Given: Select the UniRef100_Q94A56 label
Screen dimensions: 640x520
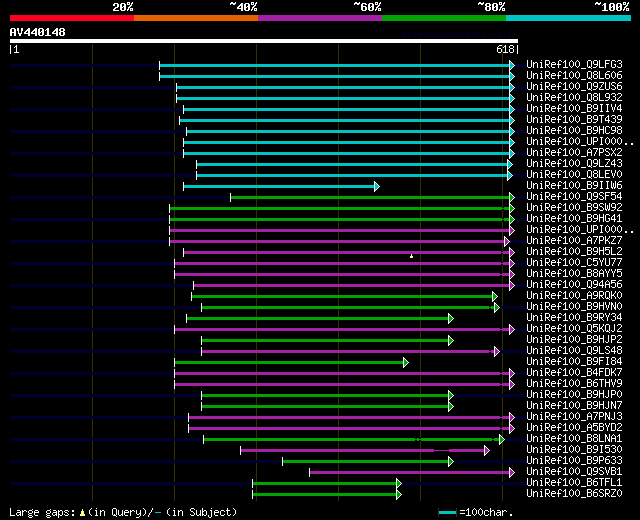Looking at the screenshot, I should point(574,285).
